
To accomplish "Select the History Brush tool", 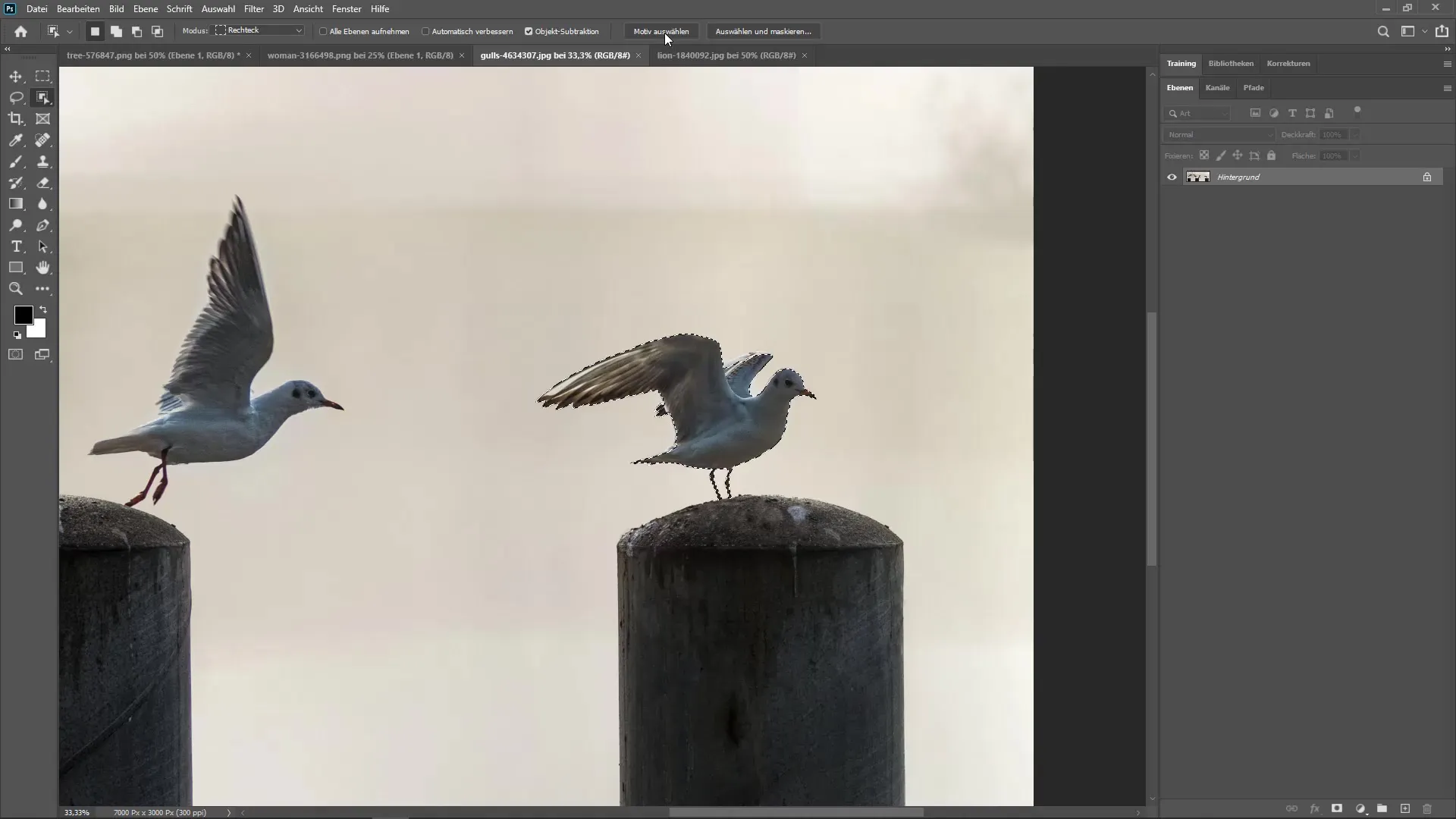I will coord(16,183).
